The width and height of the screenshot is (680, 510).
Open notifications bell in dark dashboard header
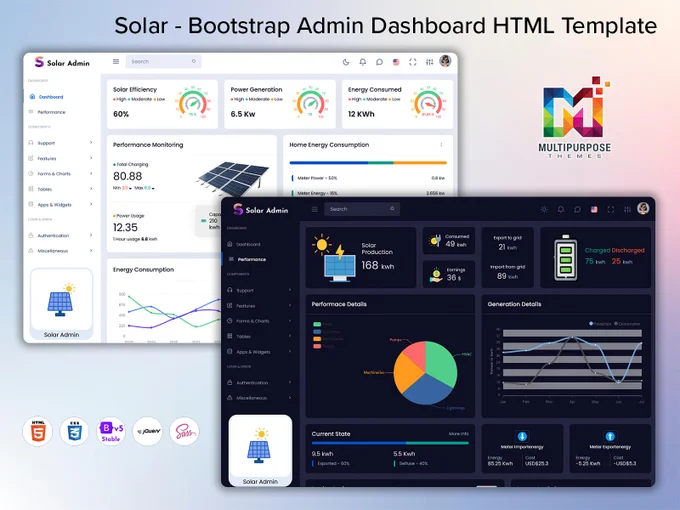tap(561, 209)
